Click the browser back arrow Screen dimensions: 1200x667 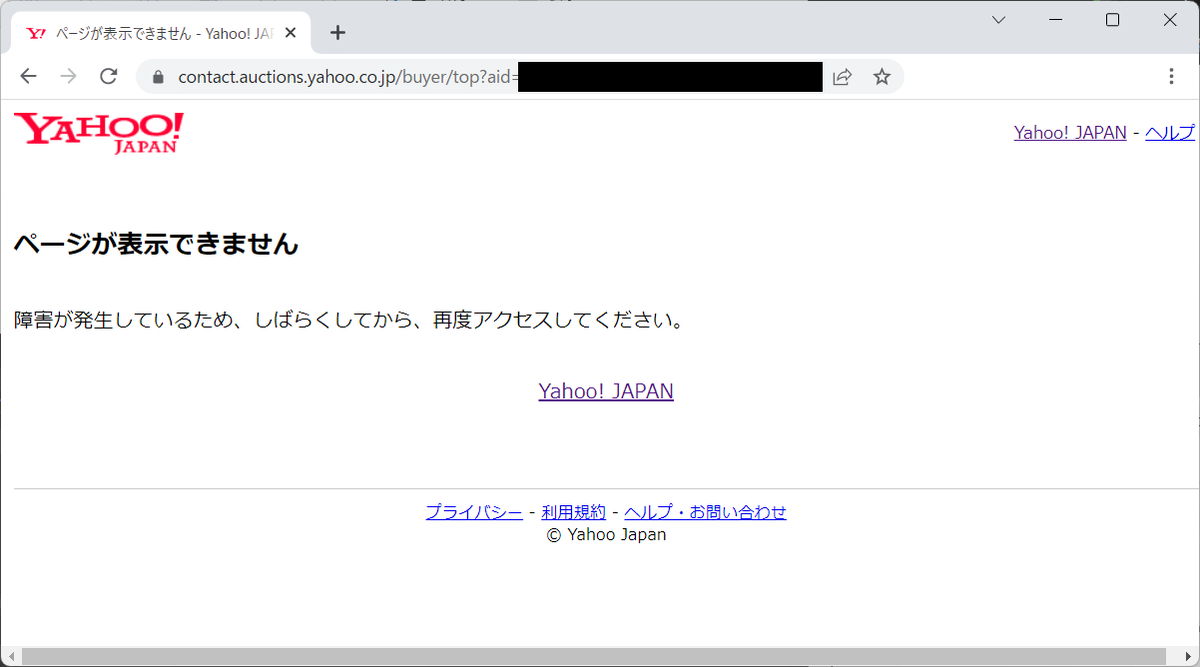[x=28, y=76]
